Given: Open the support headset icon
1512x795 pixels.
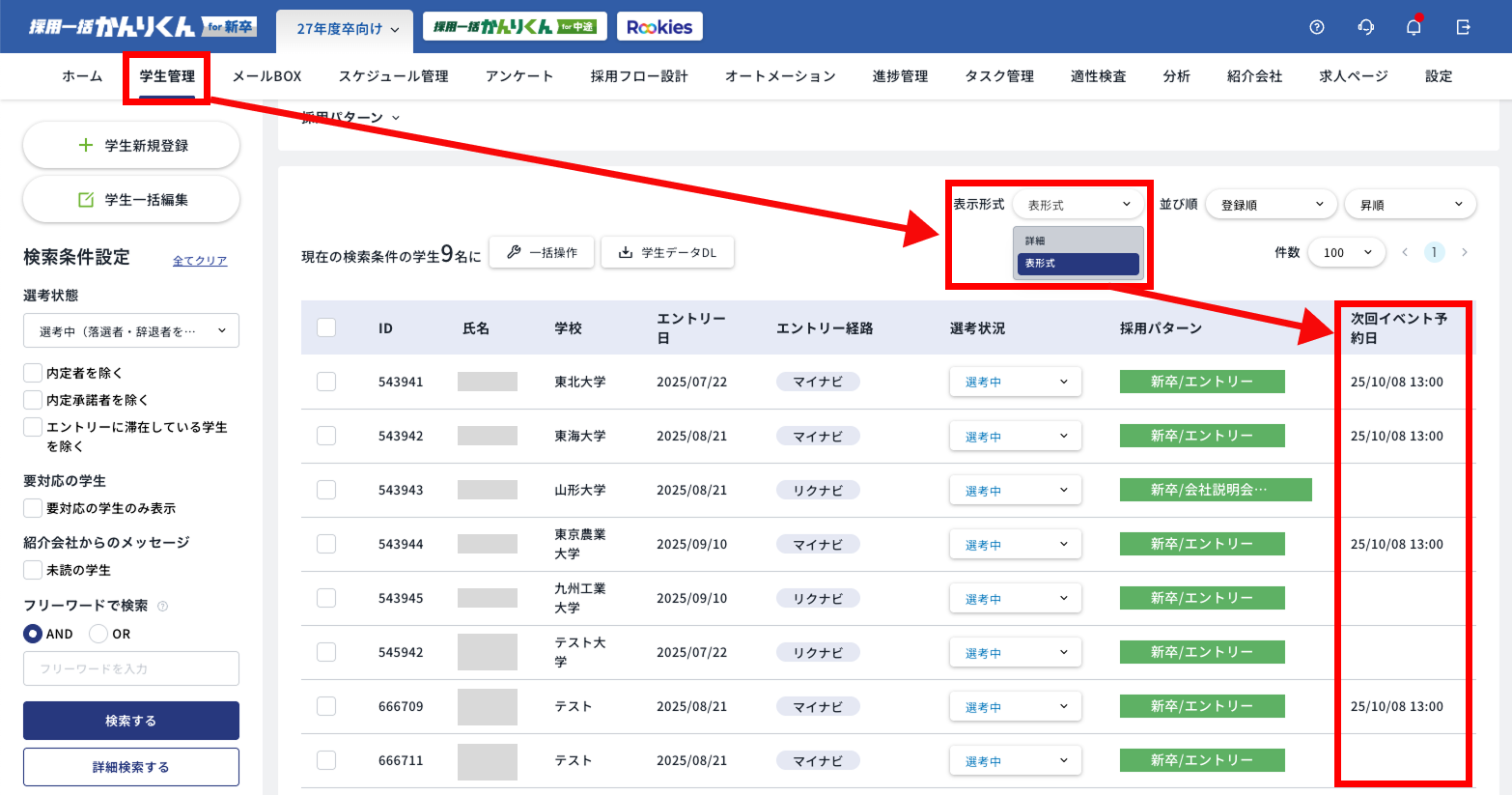Looking at the screenshot, I should click(1365, 27).
